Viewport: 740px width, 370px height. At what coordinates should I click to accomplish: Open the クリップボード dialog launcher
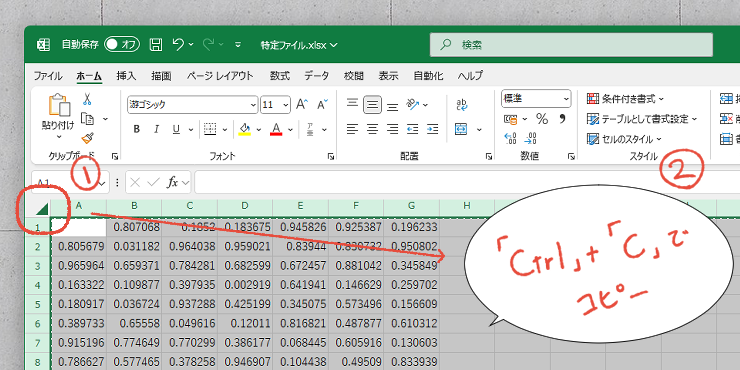pyautogui.click(x=115, y=156)
